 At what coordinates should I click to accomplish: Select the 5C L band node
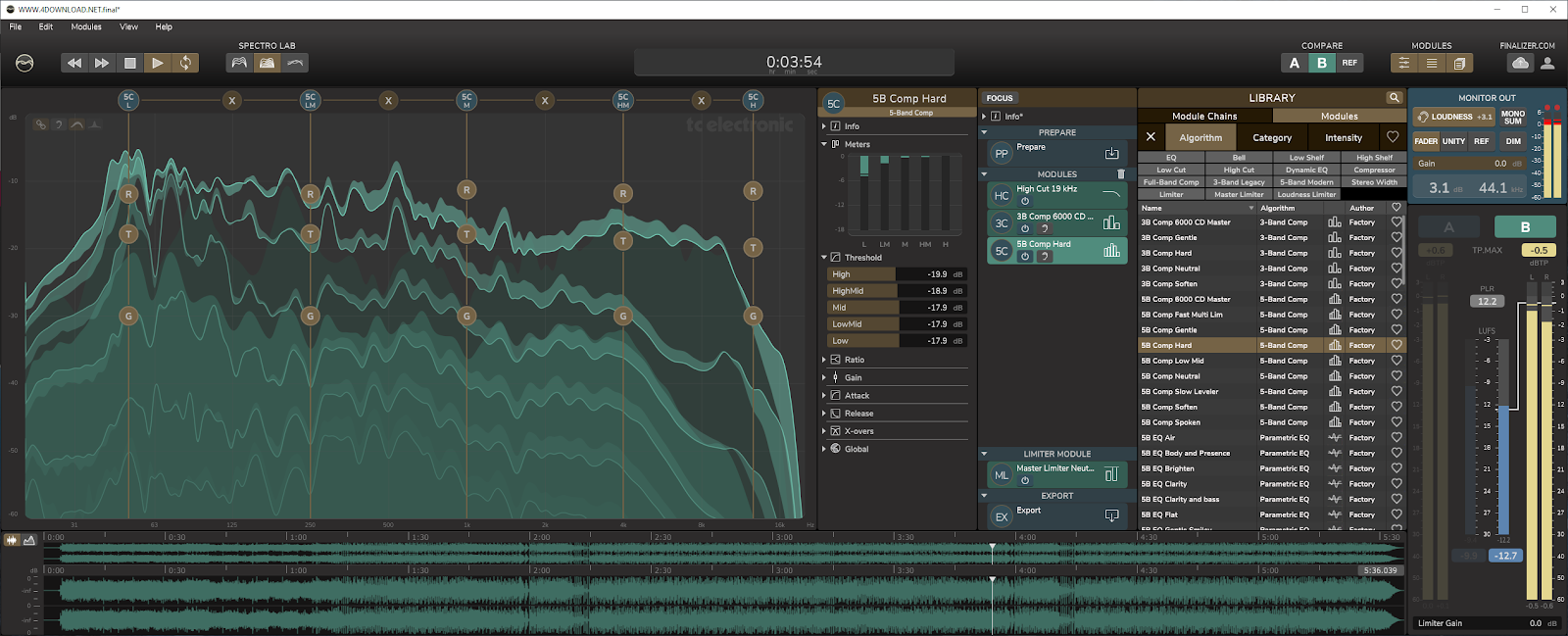(x=128, y=100)
